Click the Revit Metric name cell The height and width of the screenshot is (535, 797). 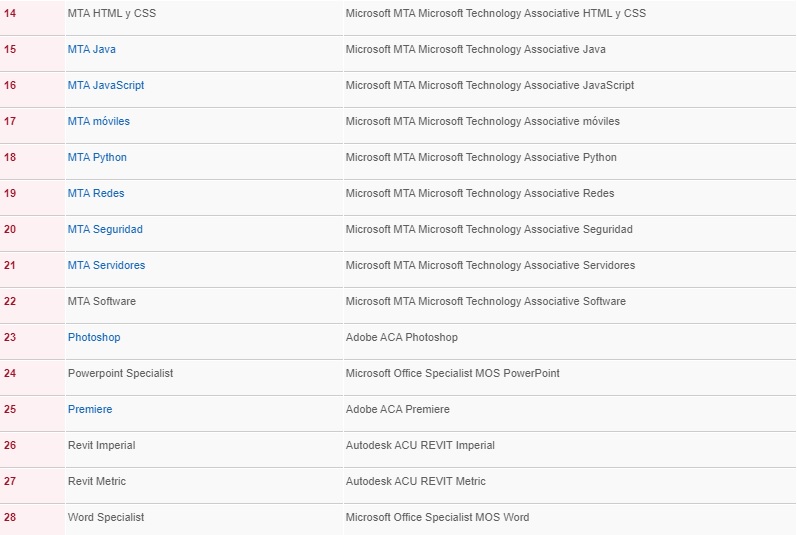204,486
